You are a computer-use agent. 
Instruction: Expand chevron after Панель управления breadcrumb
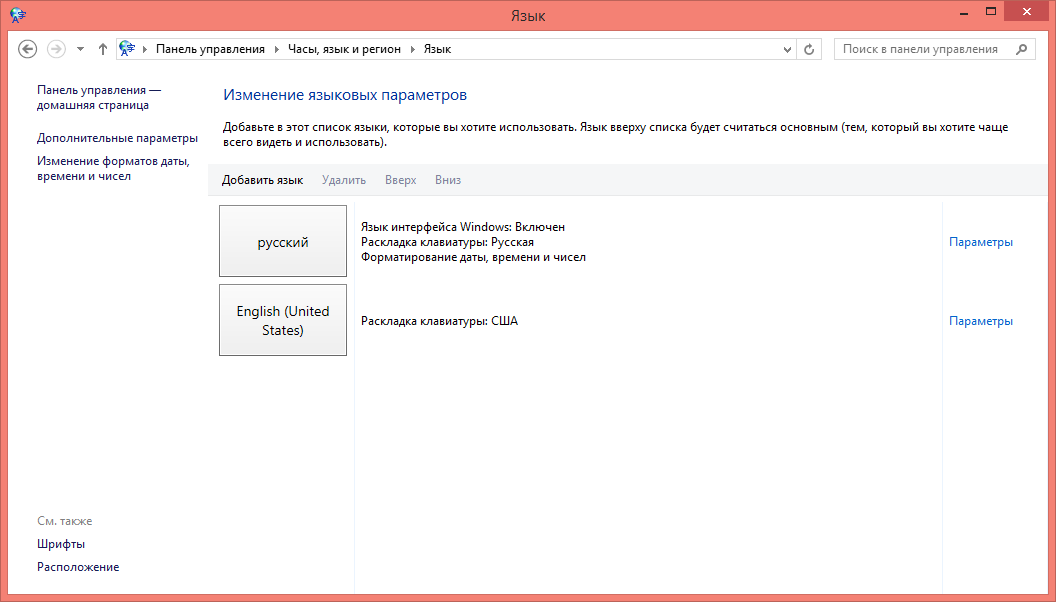click(x=276, y=49)
